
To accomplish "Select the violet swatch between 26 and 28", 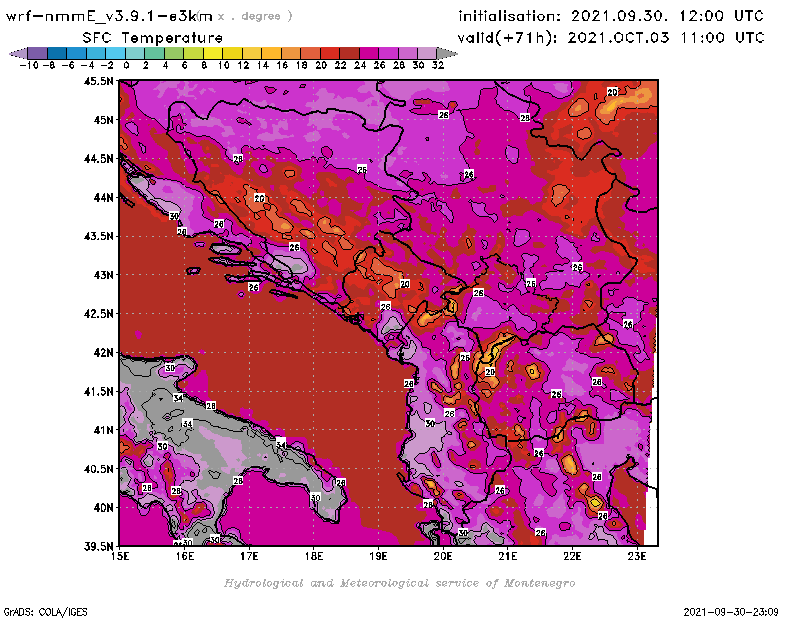I will [388, 54].
